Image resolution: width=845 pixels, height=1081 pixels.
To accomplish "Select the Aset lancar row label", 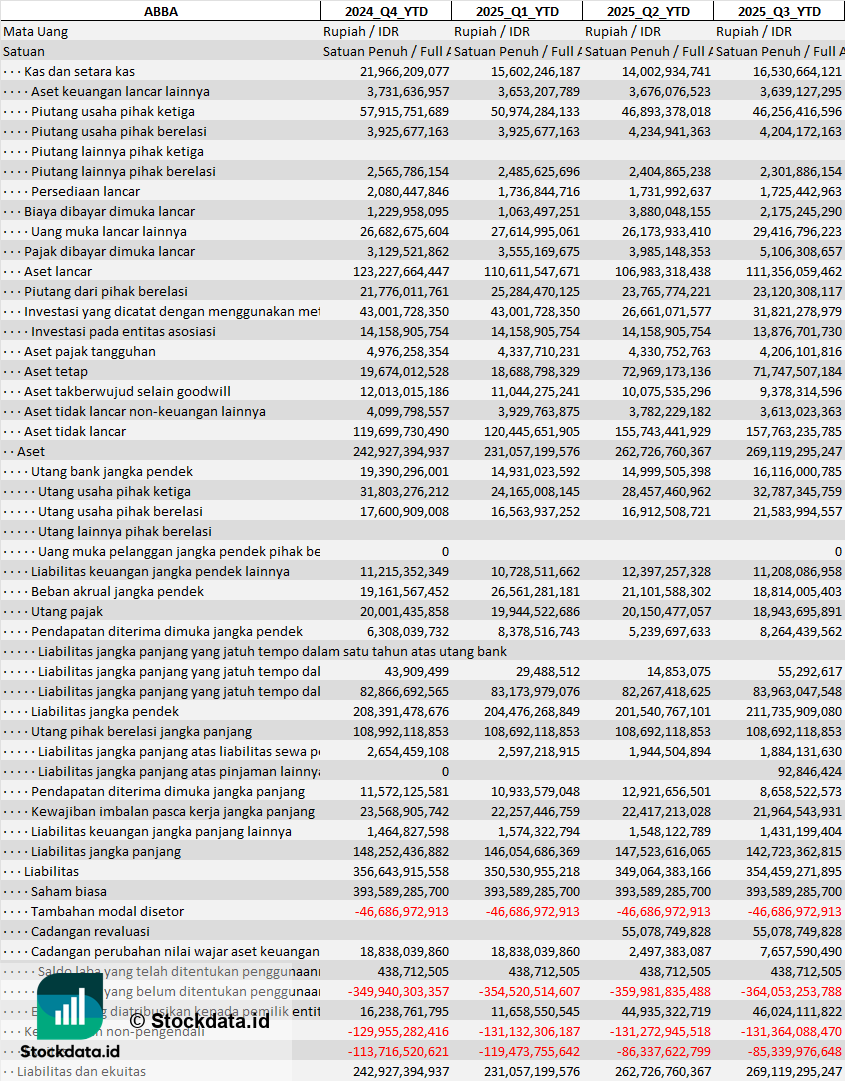I will [x=58, y=271].
